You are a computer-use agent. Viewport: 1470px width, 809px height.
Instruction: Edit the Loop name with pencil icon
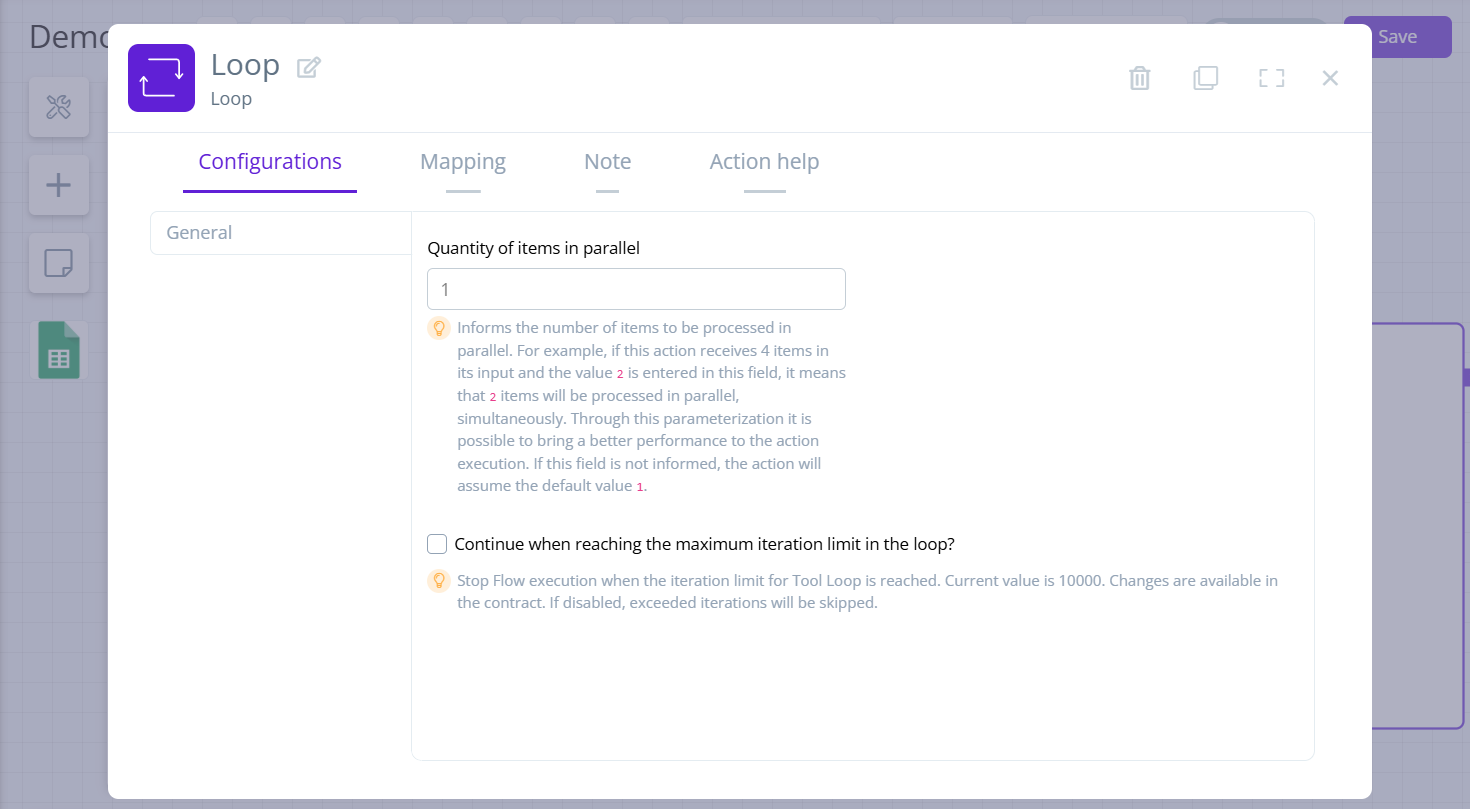pyautogui.click(x=308, y=66)
